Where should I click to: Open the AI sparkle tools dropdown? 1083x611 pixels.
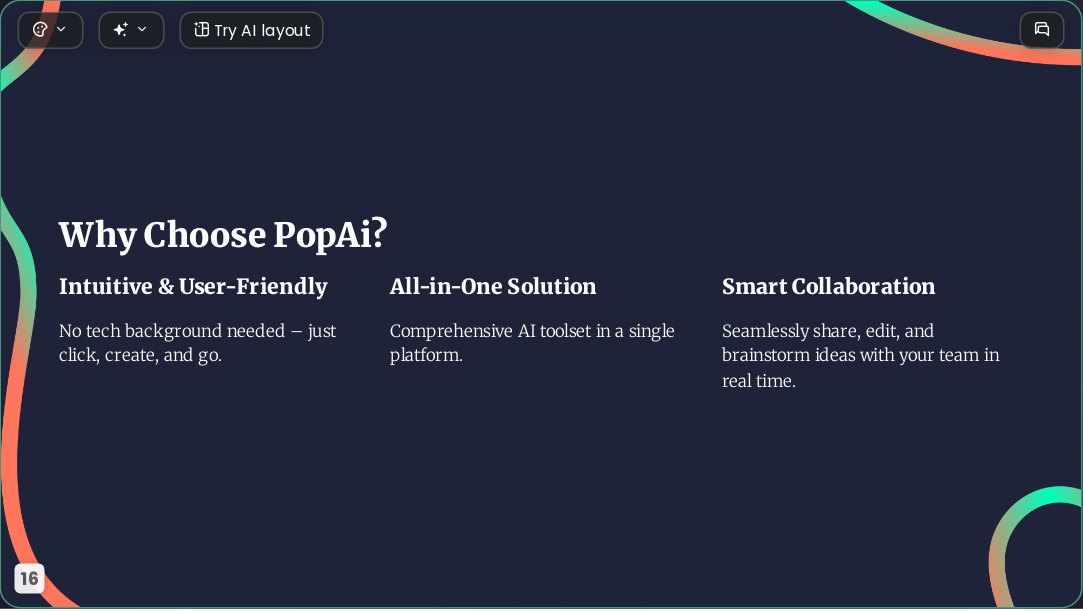click(131, 30)
